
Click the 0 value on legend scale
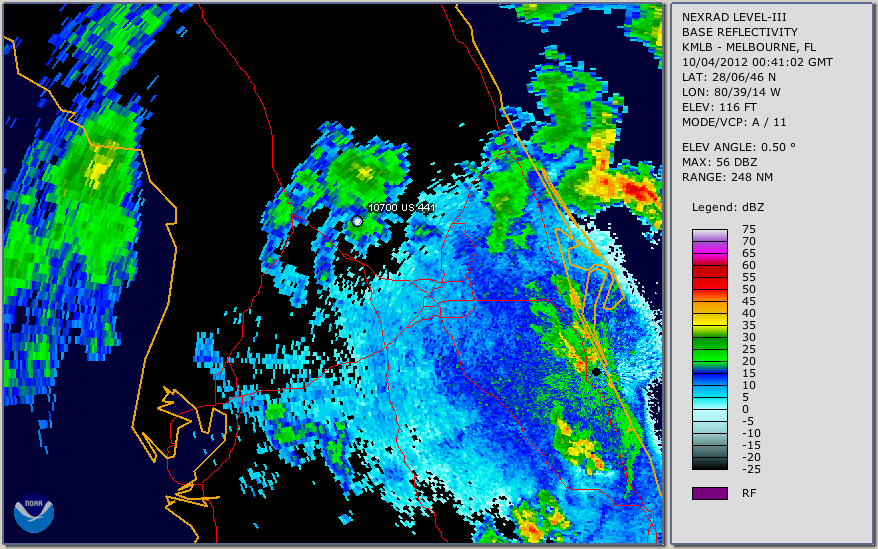coord(745,410)
